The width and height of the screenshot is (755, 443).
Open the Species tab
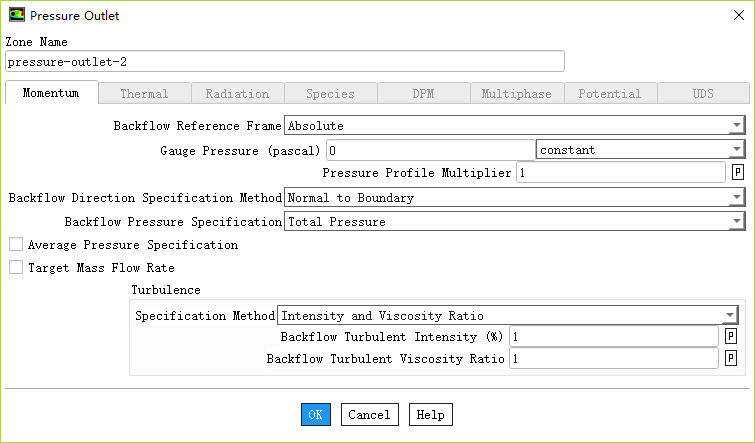pyautogui.click(x=330, y=94)
